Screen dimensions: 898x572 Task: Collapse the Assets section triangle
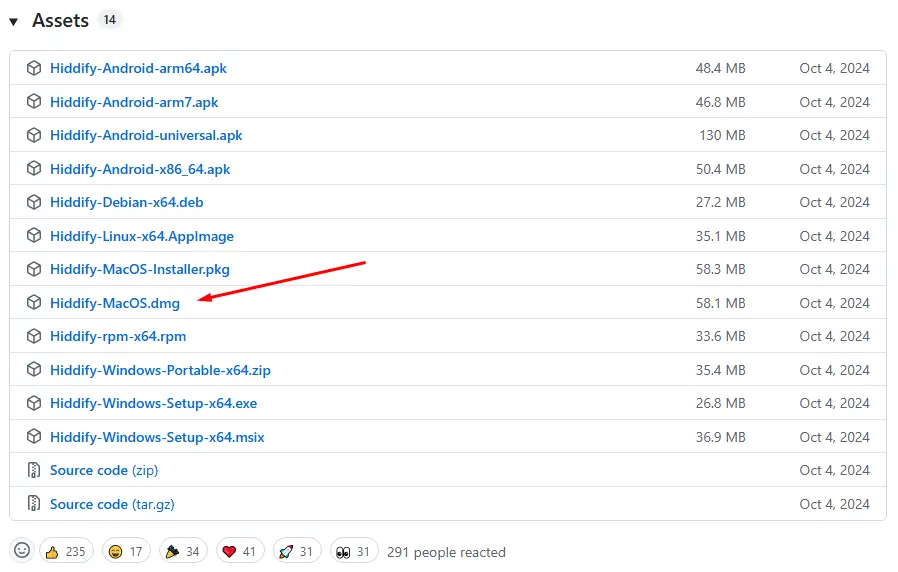tap(14, 22)
